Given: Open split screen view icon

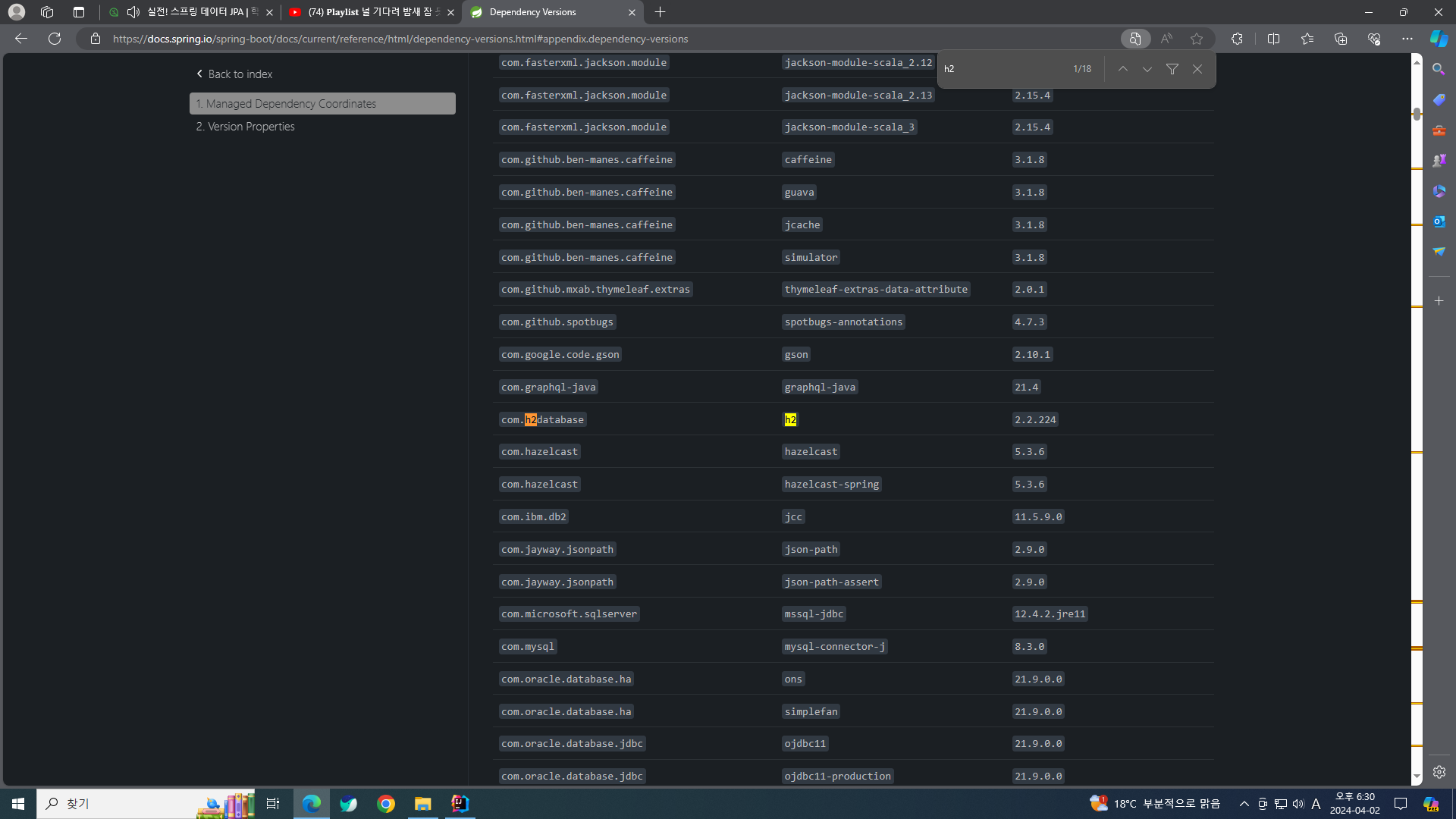Looking at the screenshot, I should coord(1274,39).
